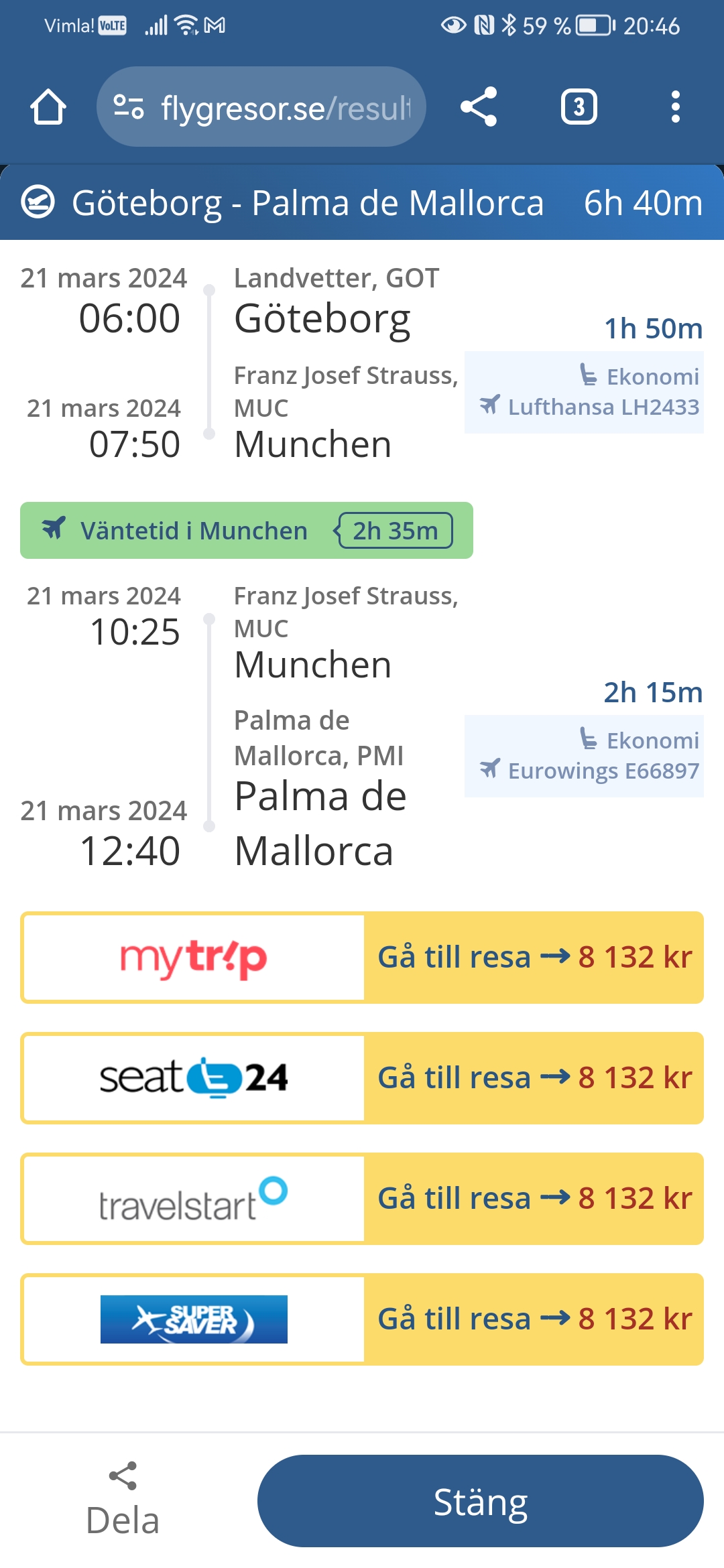Go to trip via seat24 for 8 132 kr
This screenshot has width=724, height=1568.
[x=534, y=1078]
